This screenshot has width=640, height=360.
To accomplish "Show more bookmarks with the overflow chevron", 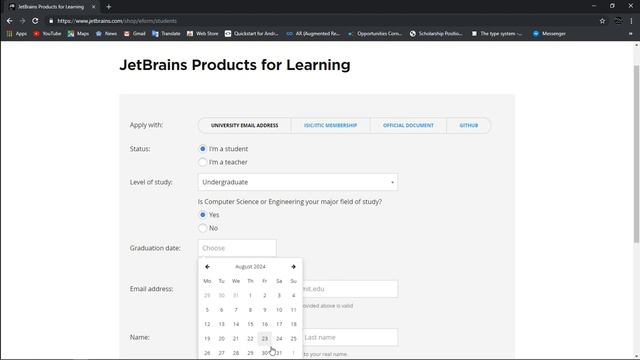I will coord(631,33).
